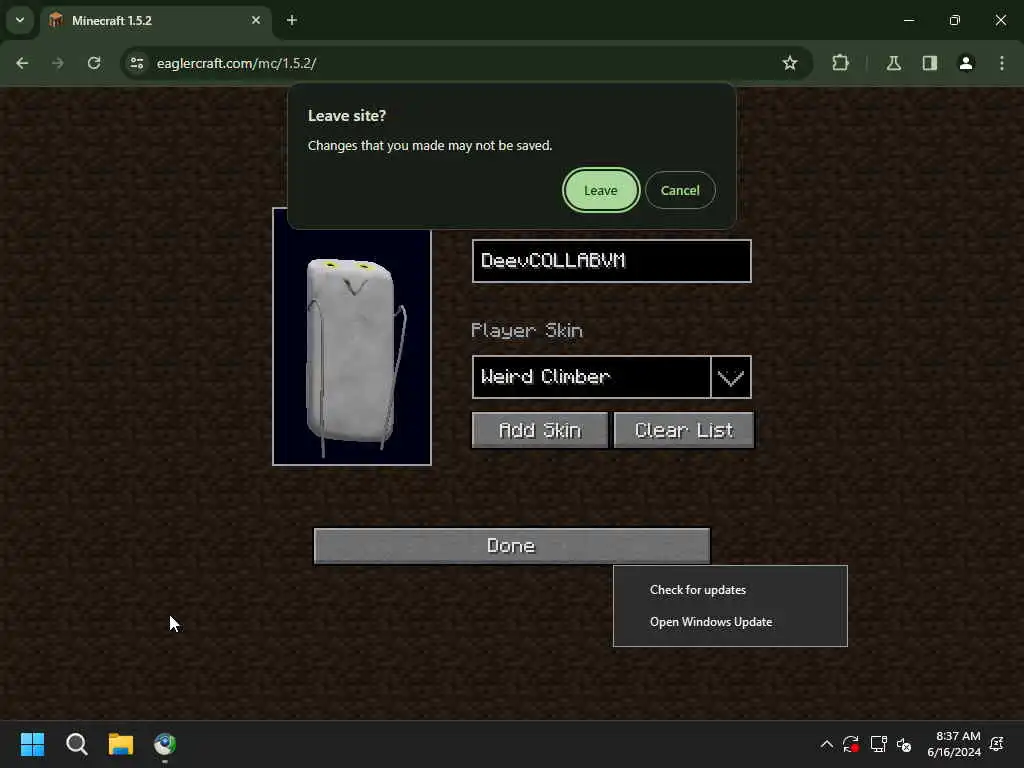1024x768 pixels.
Task: Show hidden tray icons chevron
Action: pos(826,744)
